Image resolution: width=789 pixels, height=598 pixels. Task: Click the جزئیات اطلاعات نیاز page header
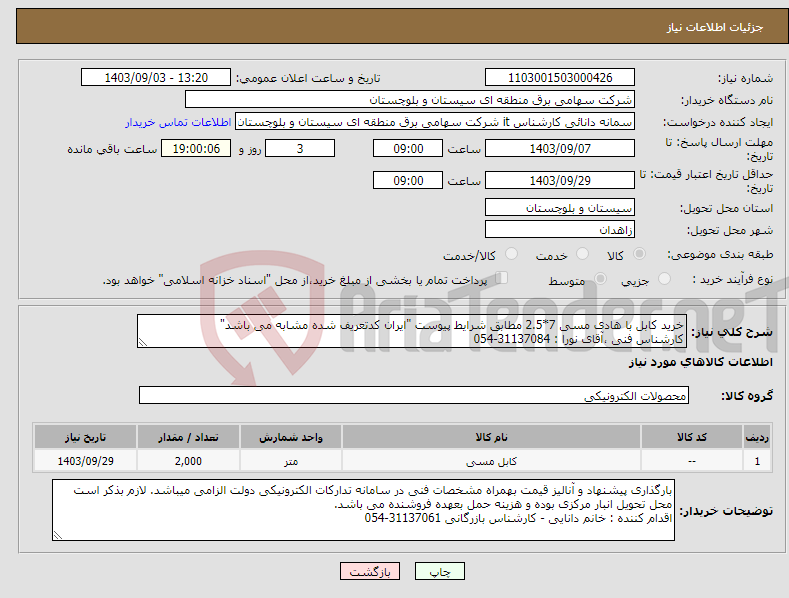click(403, 26)
